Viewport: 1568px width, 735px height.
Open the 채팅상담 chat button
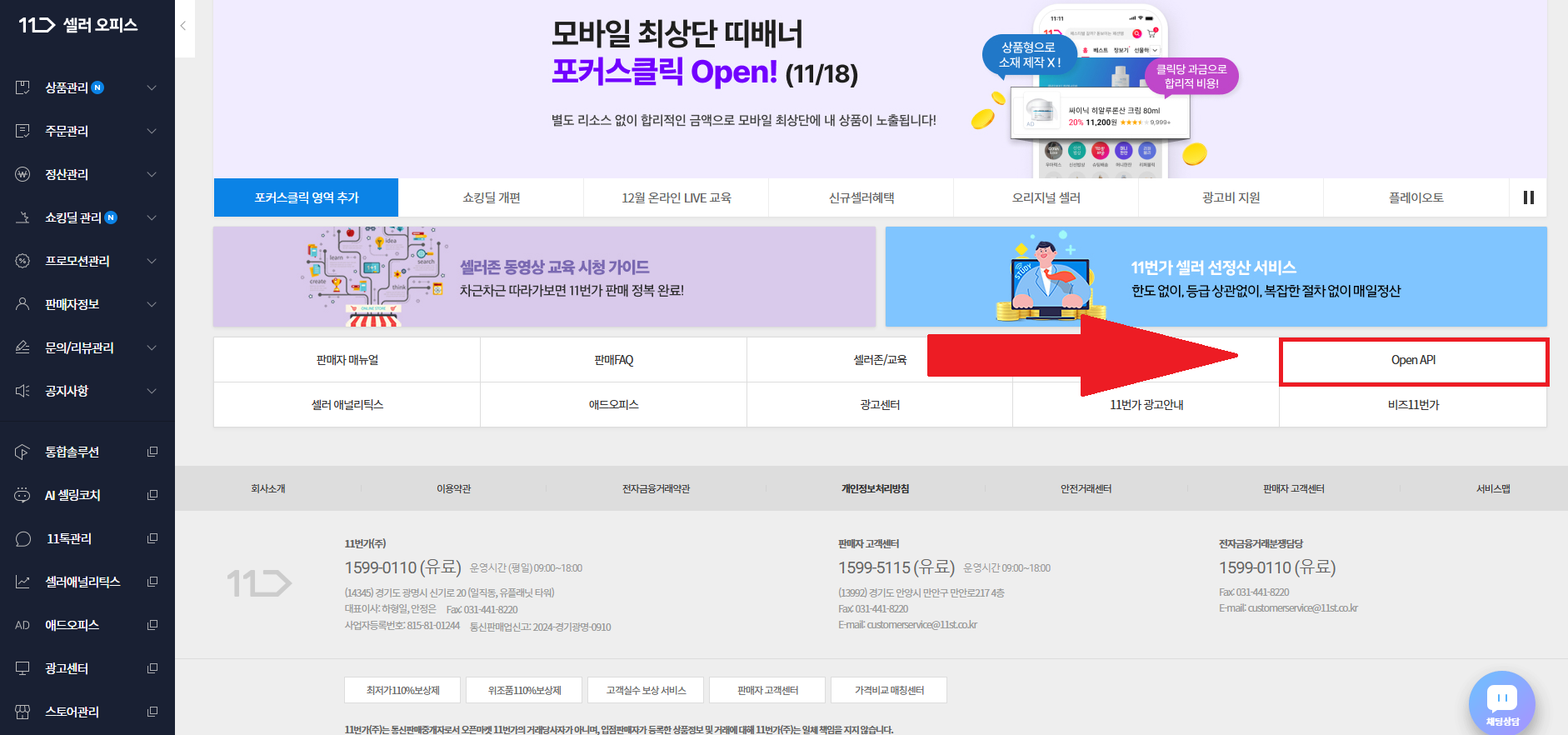coord(1502,703)
